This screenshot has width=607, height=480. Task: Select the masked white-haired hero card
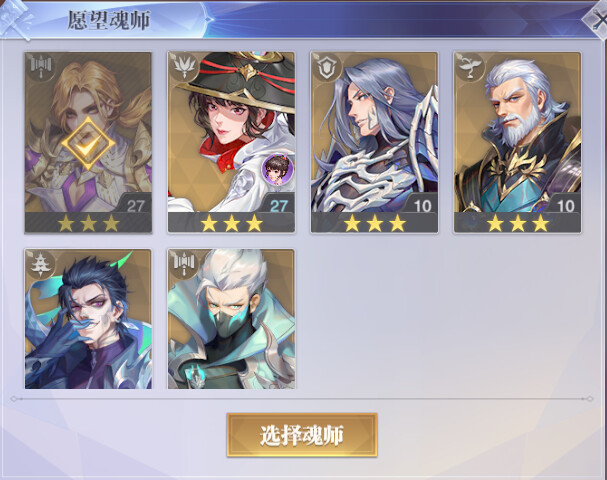(231, 319)
